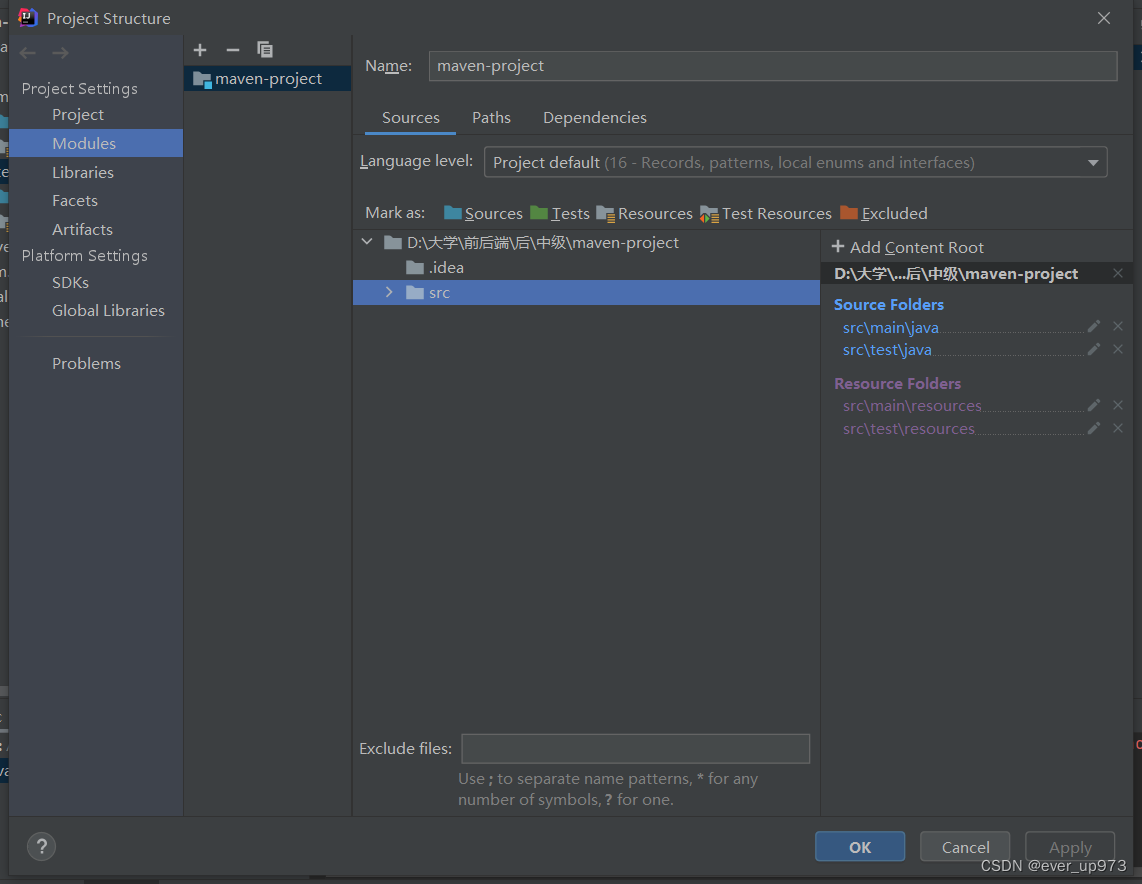Click the OK button

pyautogui.click(x=860, y=847)
